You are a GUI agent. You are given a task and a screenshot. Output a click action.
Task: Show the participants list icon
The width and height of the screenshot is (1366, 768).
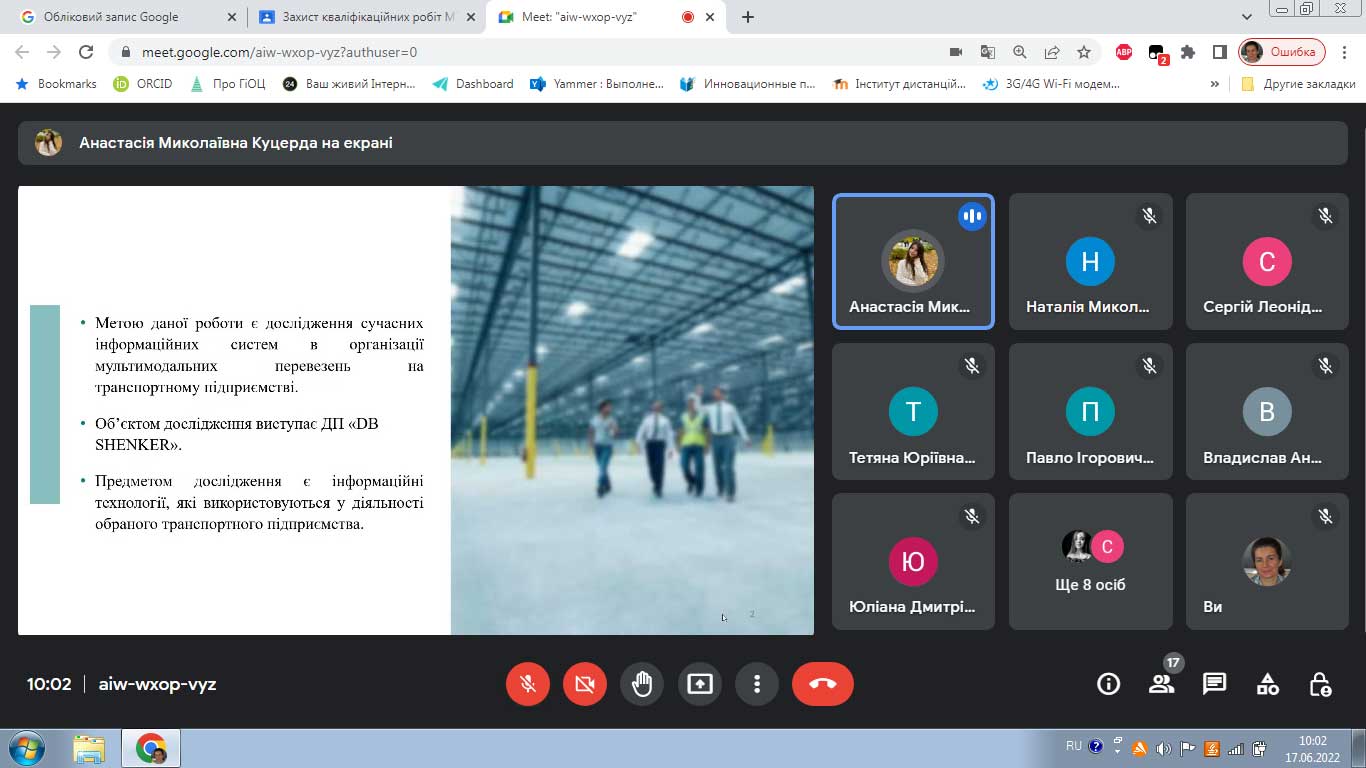1161,684
